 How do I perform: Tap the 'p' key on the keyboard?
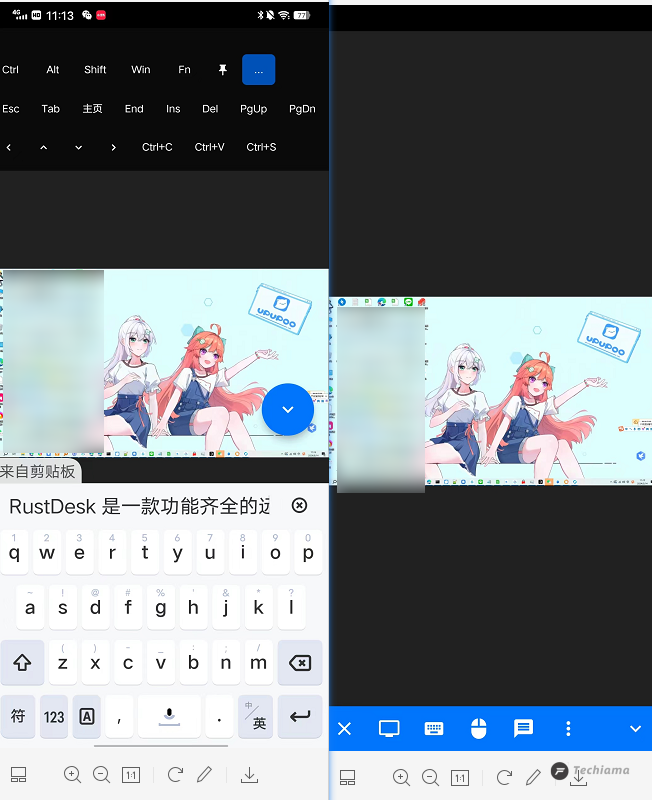(x=308, y=552)
